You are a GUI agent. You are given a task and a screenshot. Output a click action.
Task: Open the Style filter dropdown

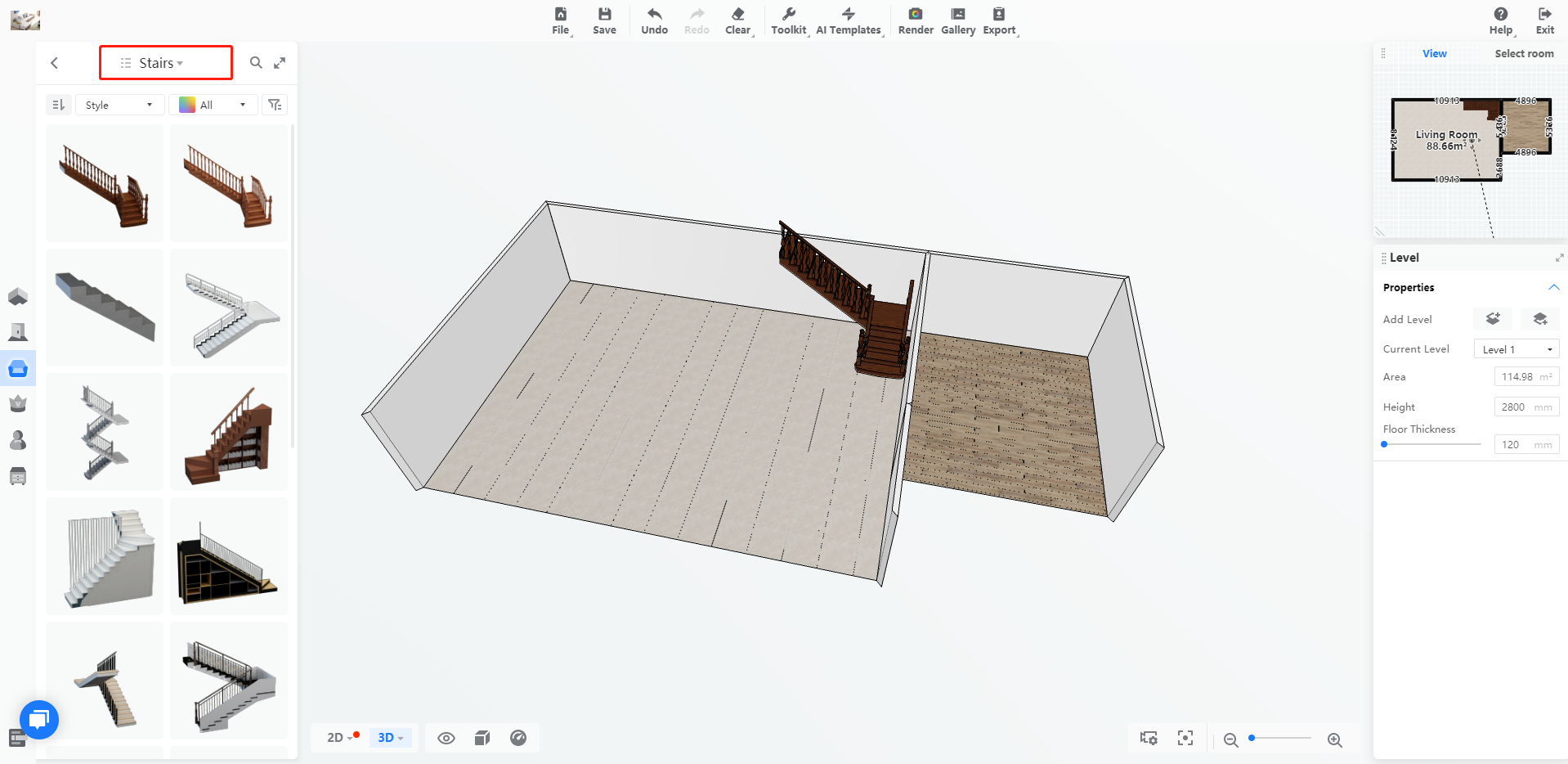click(120, 105)
